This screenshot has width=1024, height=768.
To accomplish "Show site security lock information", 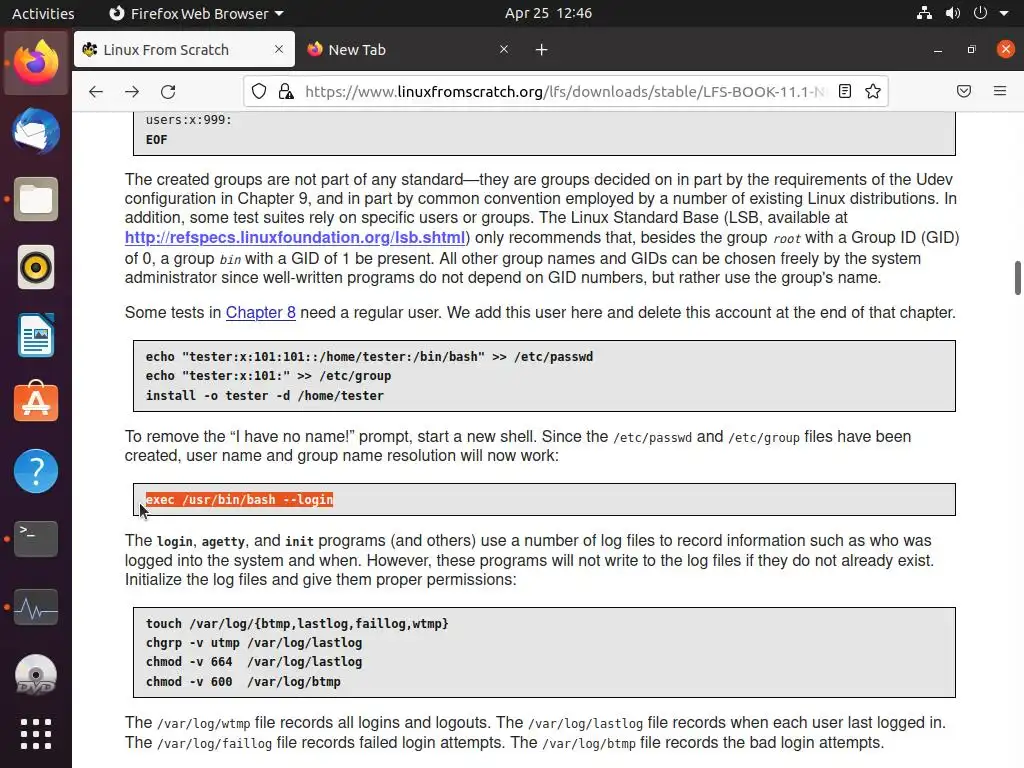I will (x=286, y=91).
